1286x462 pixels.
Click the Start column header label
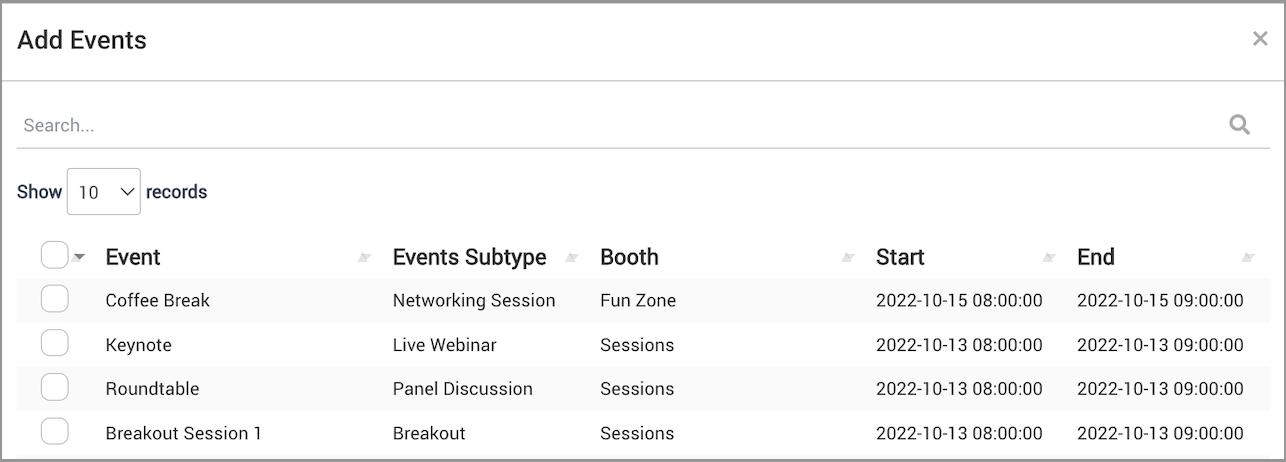tap(900, 257)
